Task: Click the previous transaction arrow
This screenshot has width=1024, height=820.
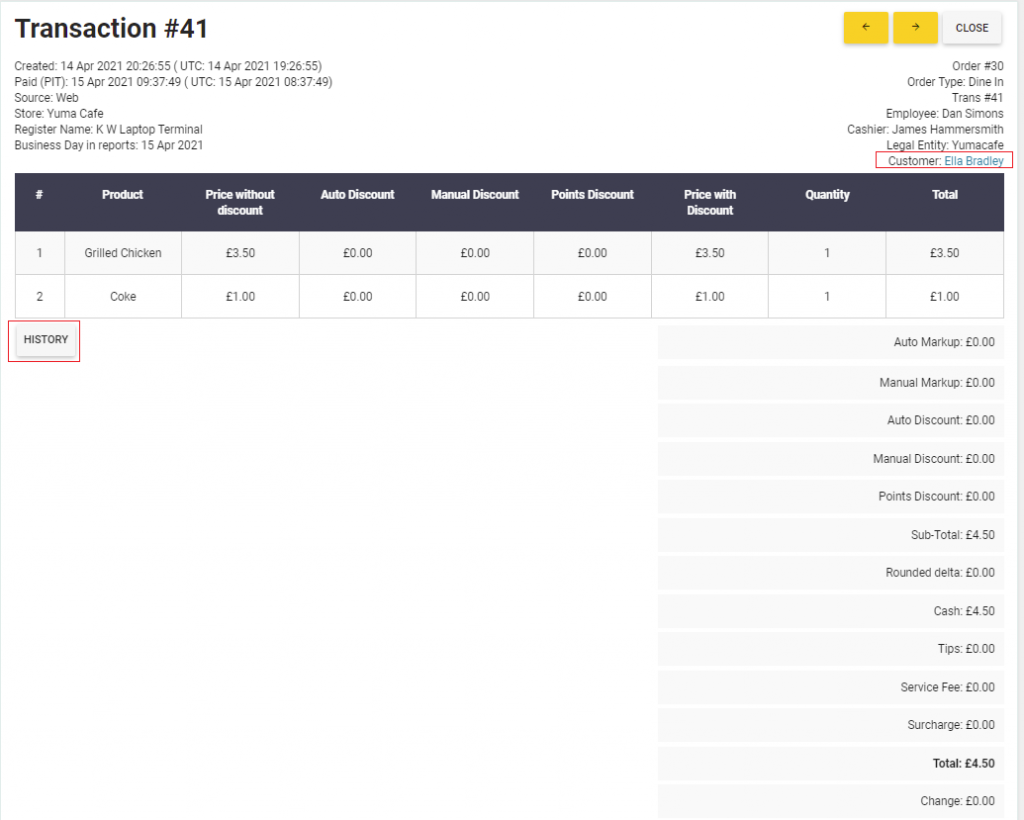Action: (x=864, y=28)
